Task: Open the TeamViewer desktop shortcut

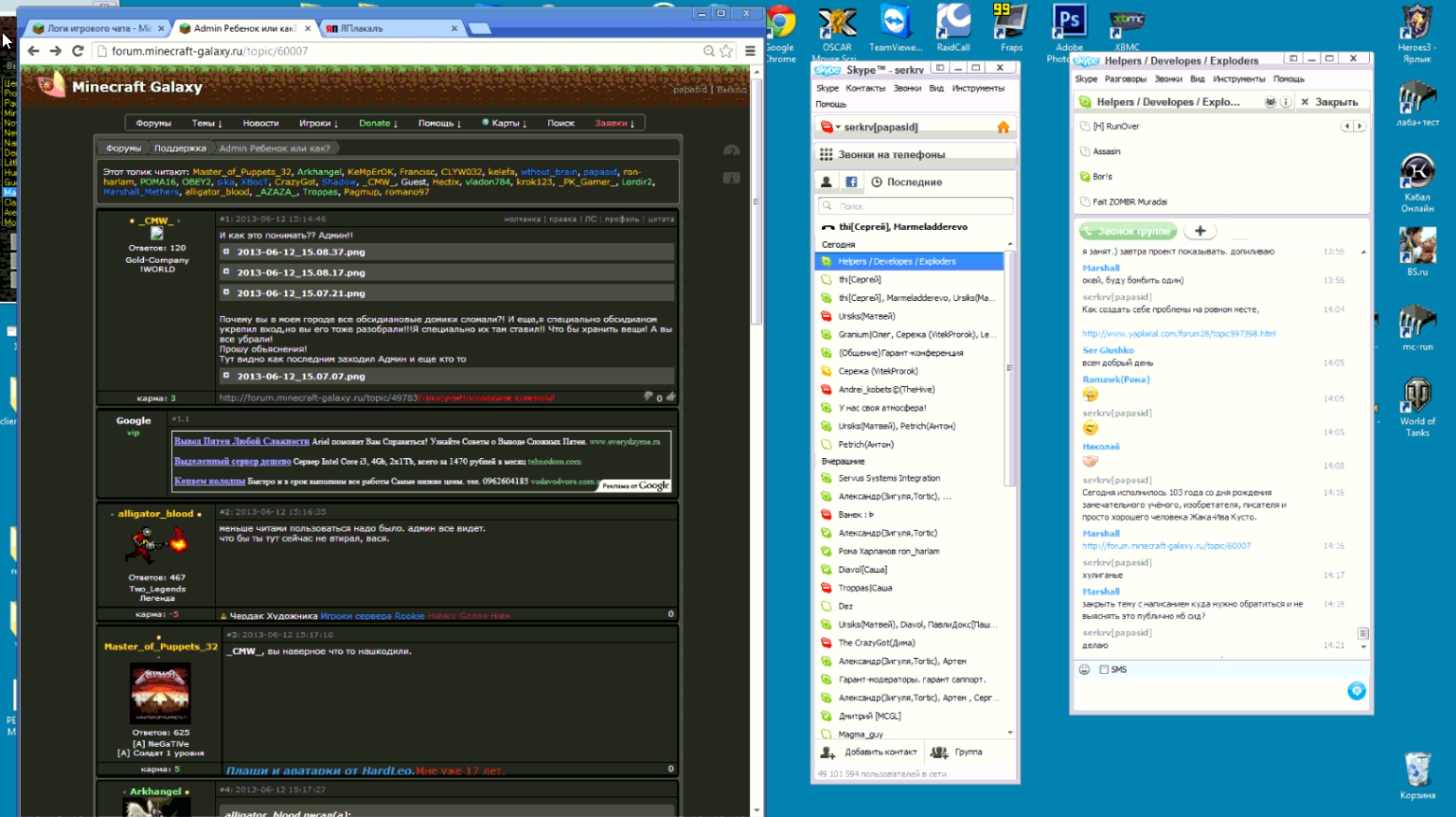Action: coord(895,28)
